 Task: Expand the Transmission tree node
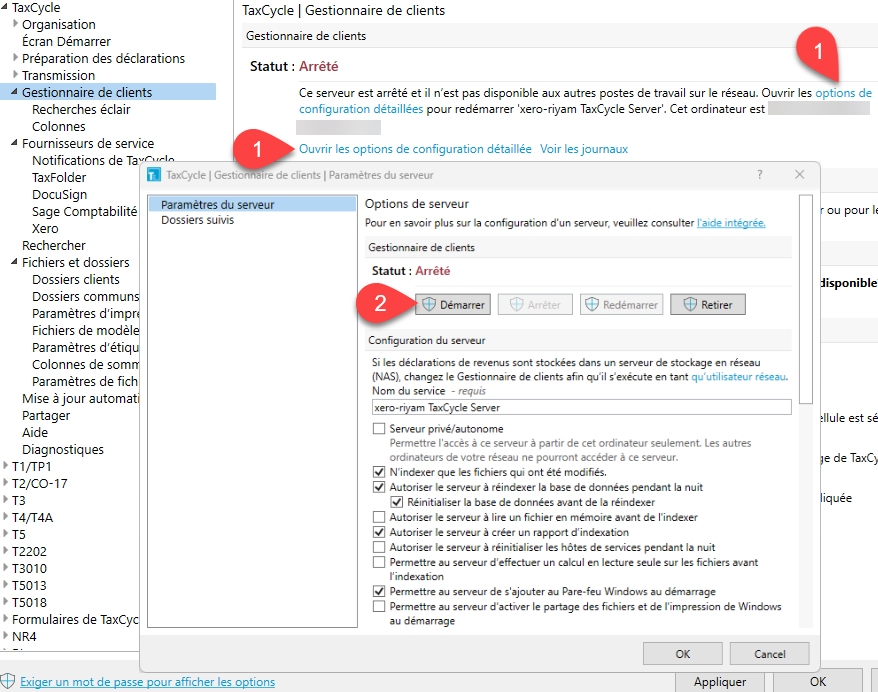[15, 74]
